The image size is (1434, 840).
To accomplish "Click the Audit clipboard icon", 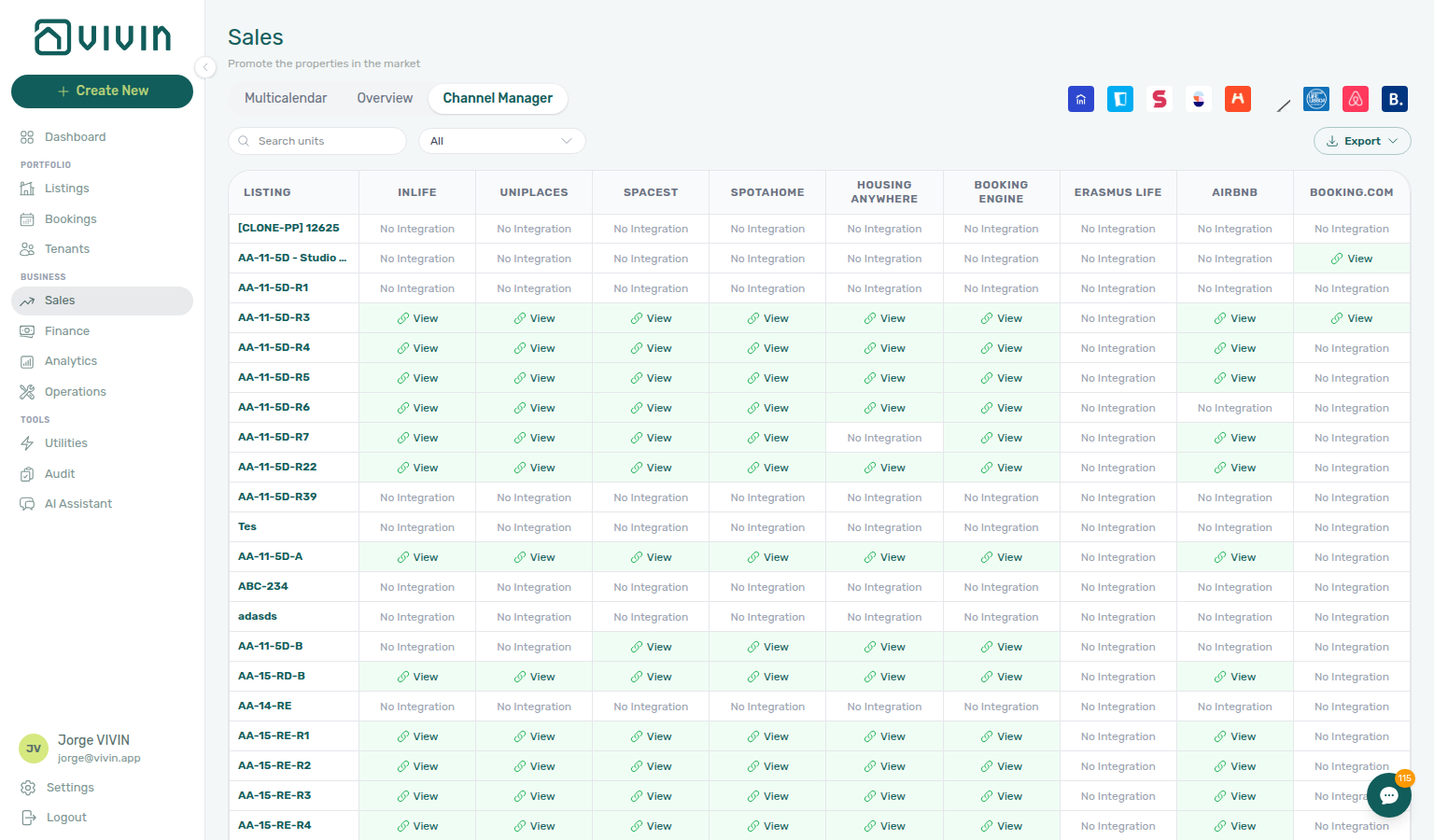I will point(27,474).
